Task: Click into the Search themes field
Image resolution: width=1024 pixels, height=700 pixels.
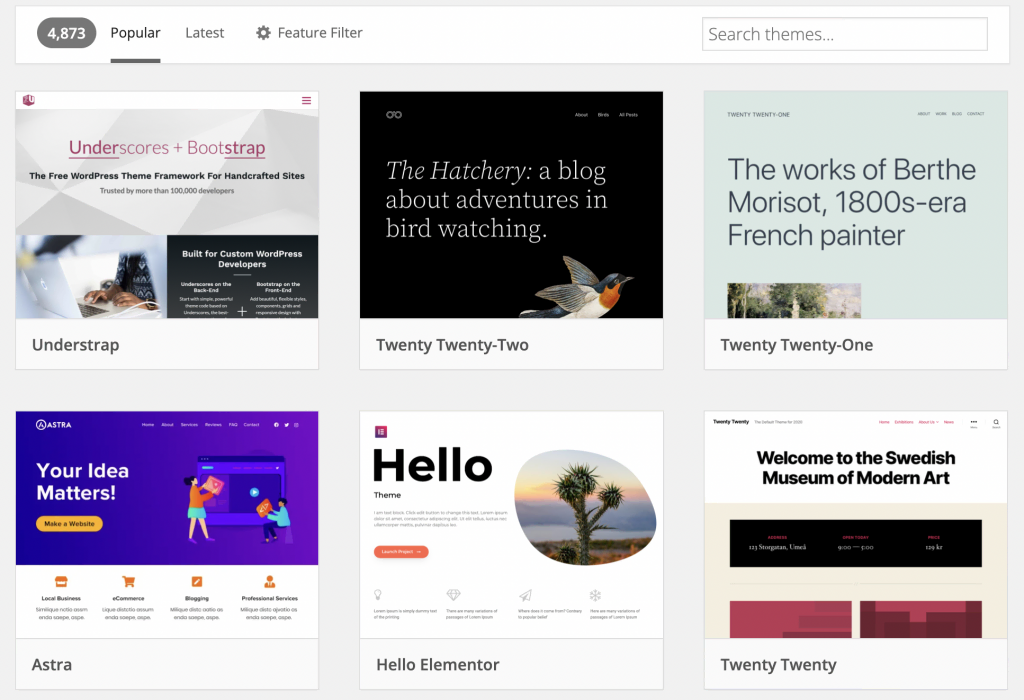Action: 844,34
